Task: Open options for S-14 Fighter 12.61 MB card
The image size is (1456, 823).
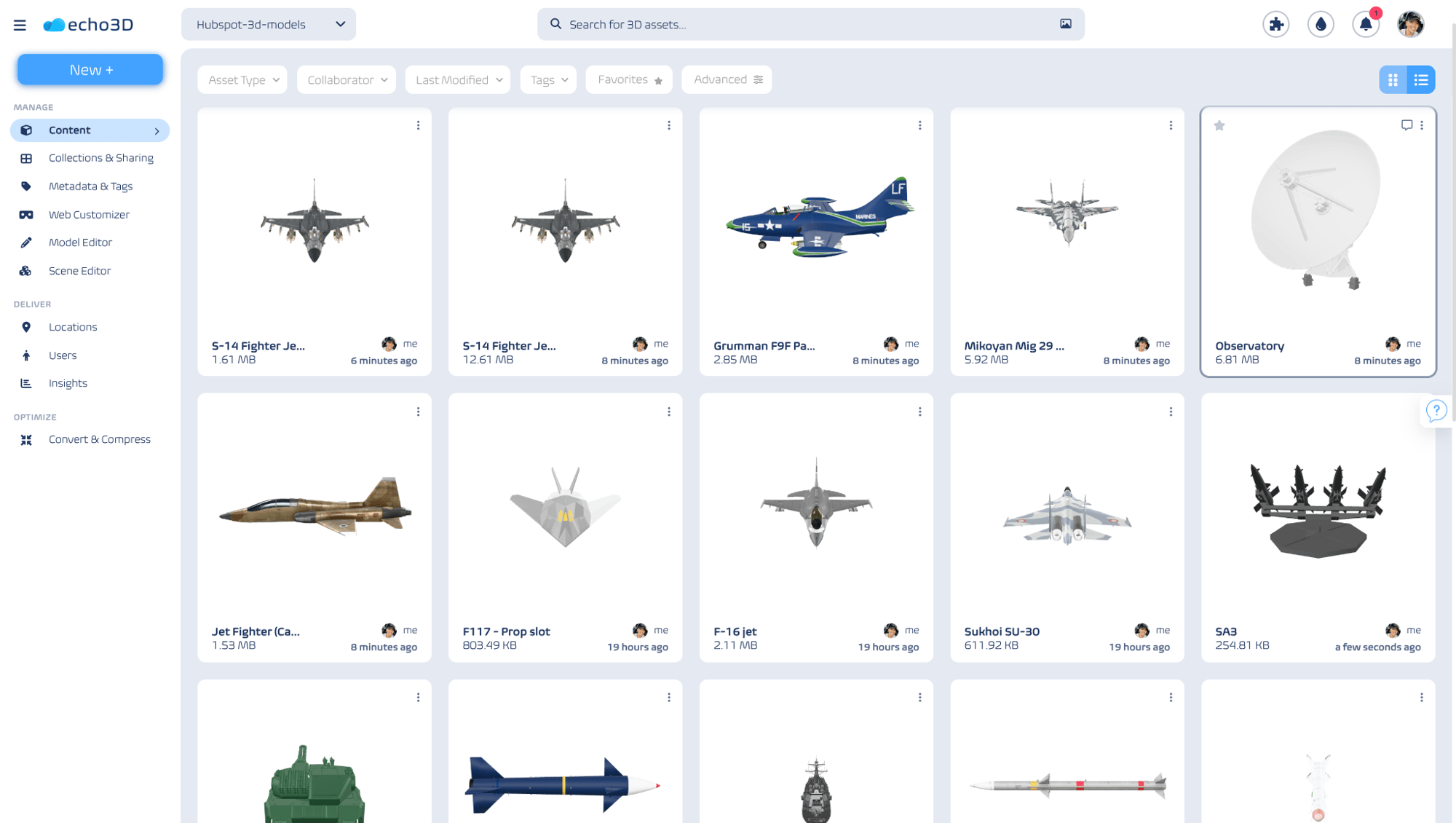Action: pos(669,125)
